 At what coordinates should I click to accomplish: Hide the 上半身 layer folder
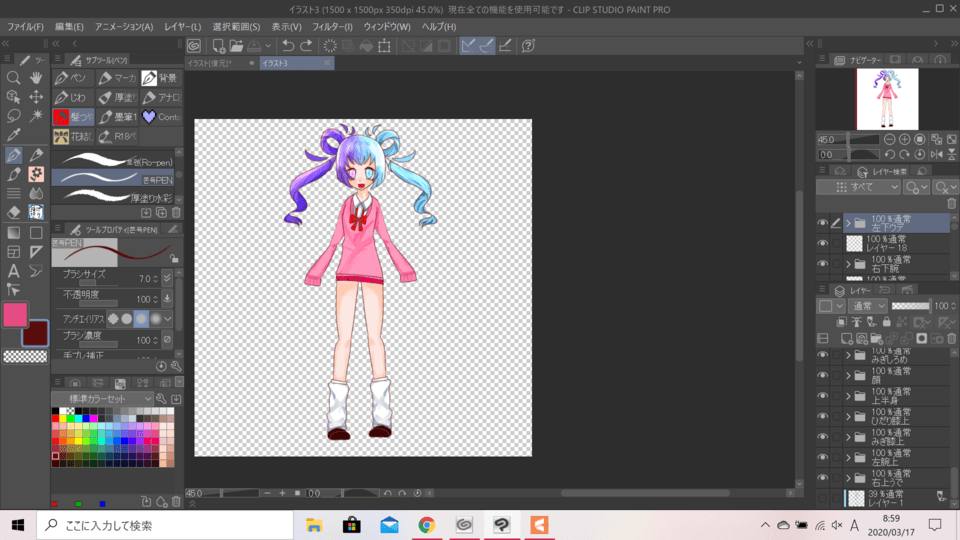822,396
